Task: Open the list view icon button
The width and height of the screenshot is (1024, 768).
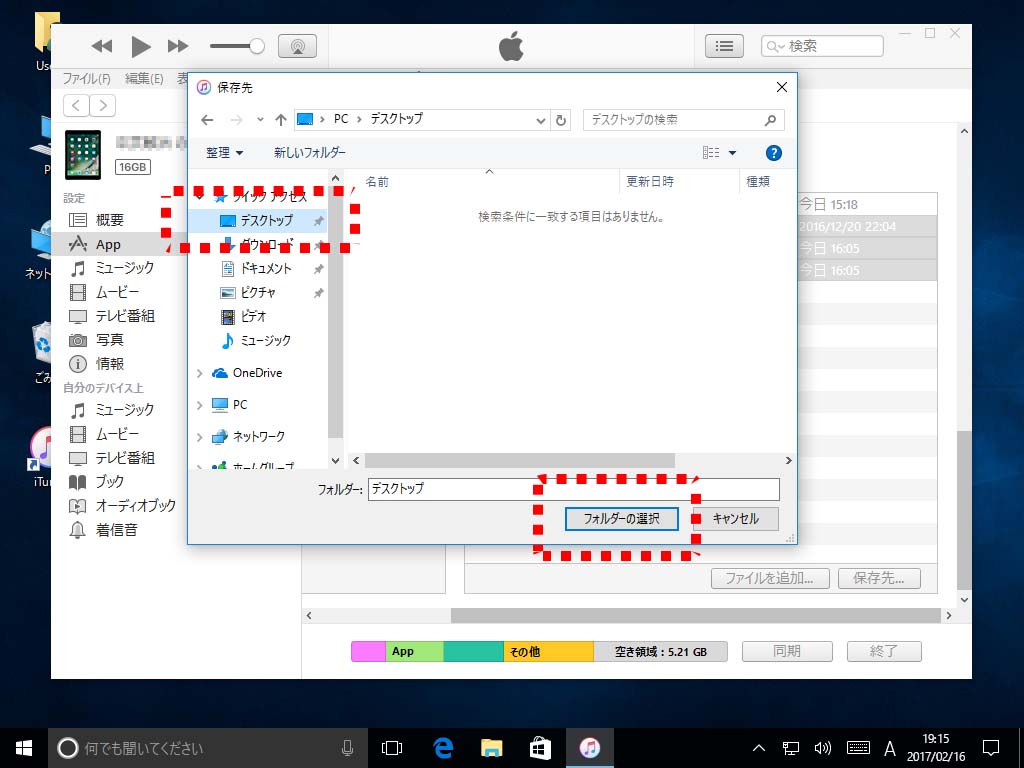Action: pos(725,46)
